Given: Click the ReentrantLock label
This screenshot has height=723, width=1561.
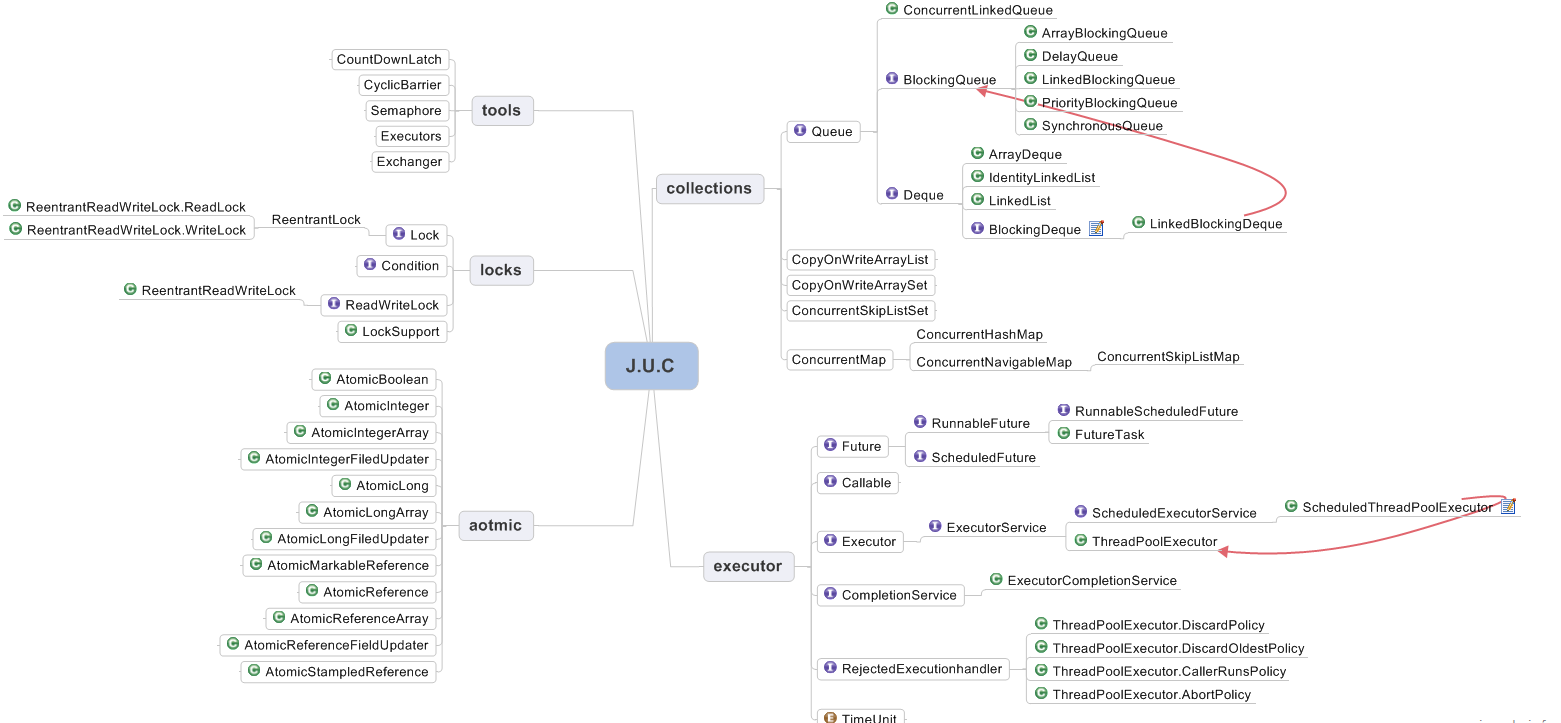Looking at the screenshot, I should tap(316, 219).
